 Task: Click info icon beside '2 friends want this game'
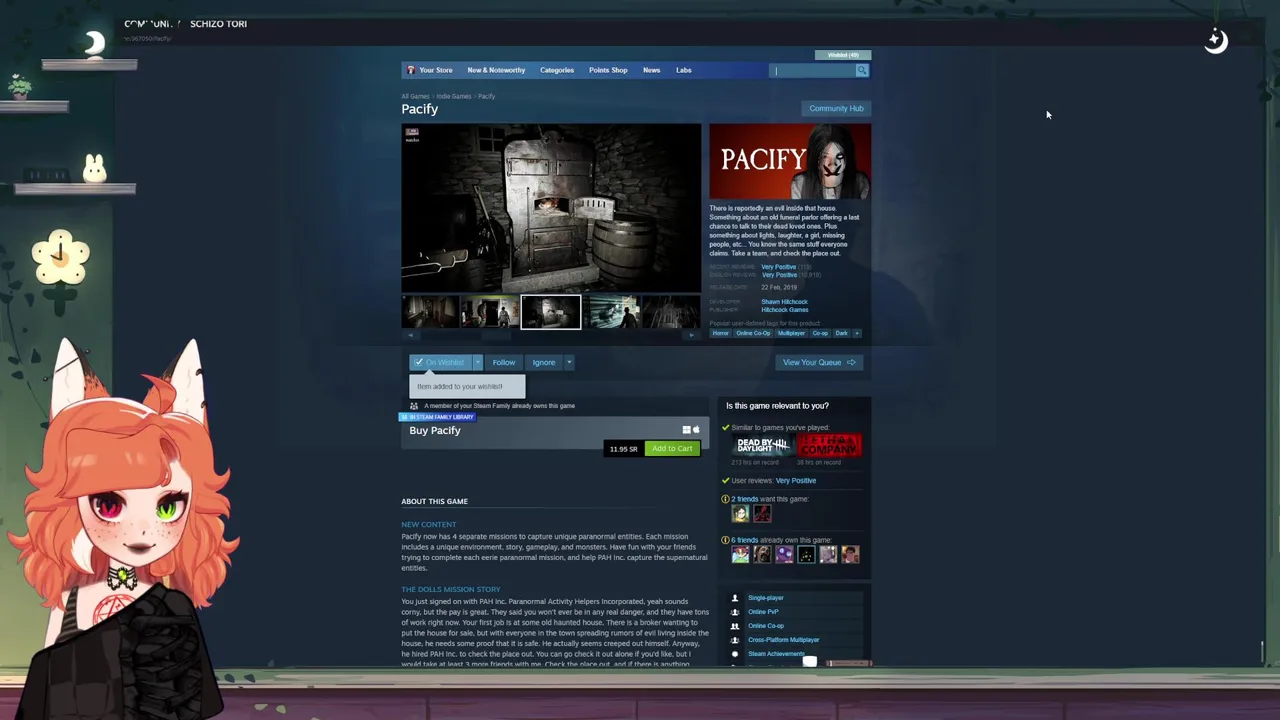(x=726, y=499)
